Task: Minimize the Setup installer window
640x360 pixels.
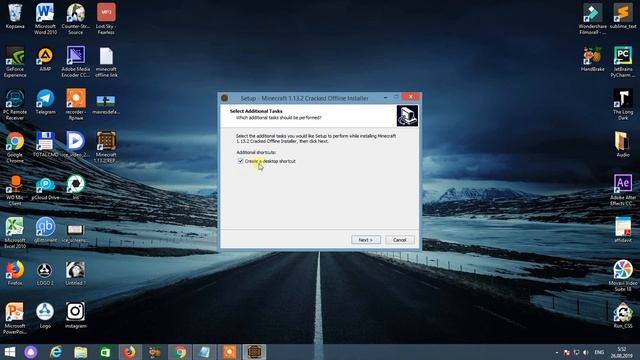Action: pos(386,97)
